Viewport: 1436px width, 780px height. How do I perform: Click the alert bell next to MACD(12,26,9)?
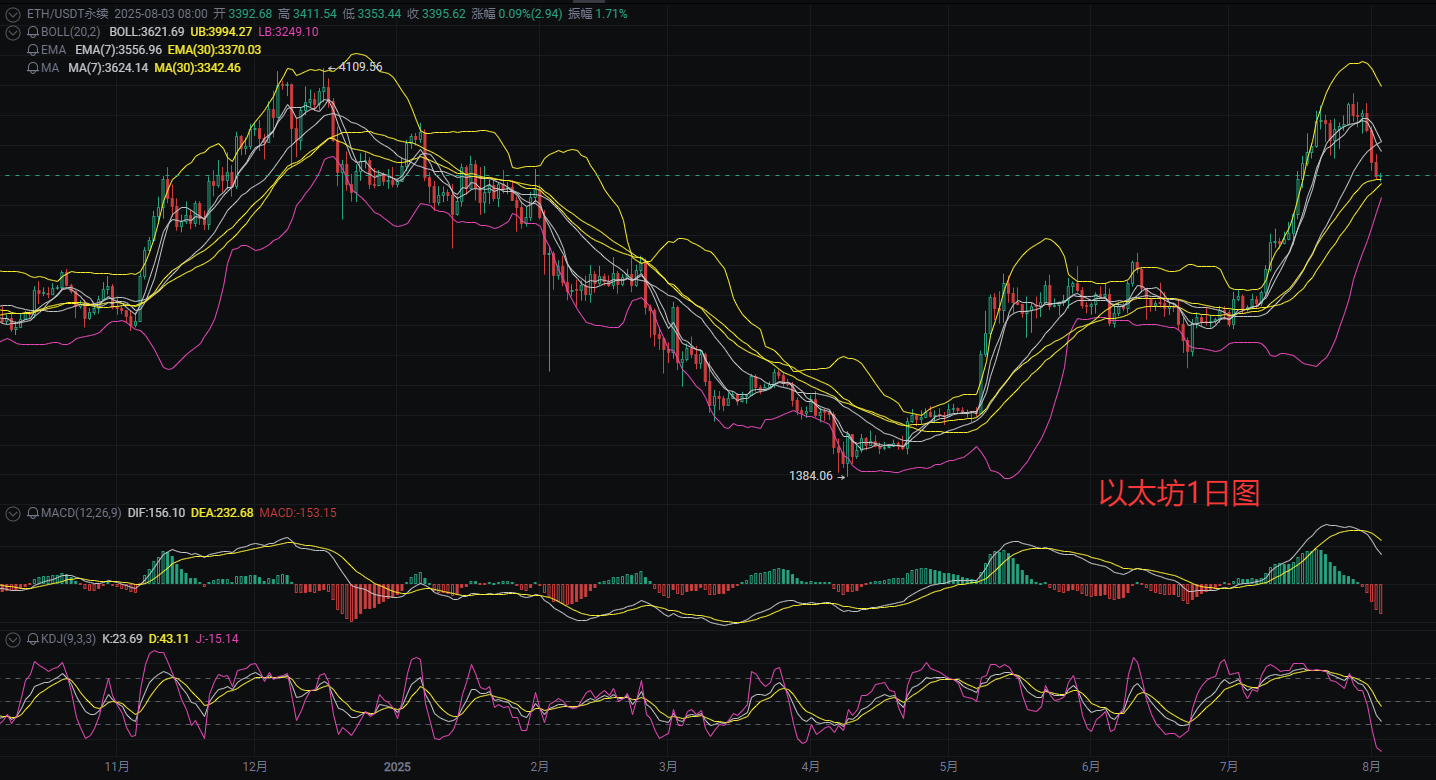coord(33,513)
